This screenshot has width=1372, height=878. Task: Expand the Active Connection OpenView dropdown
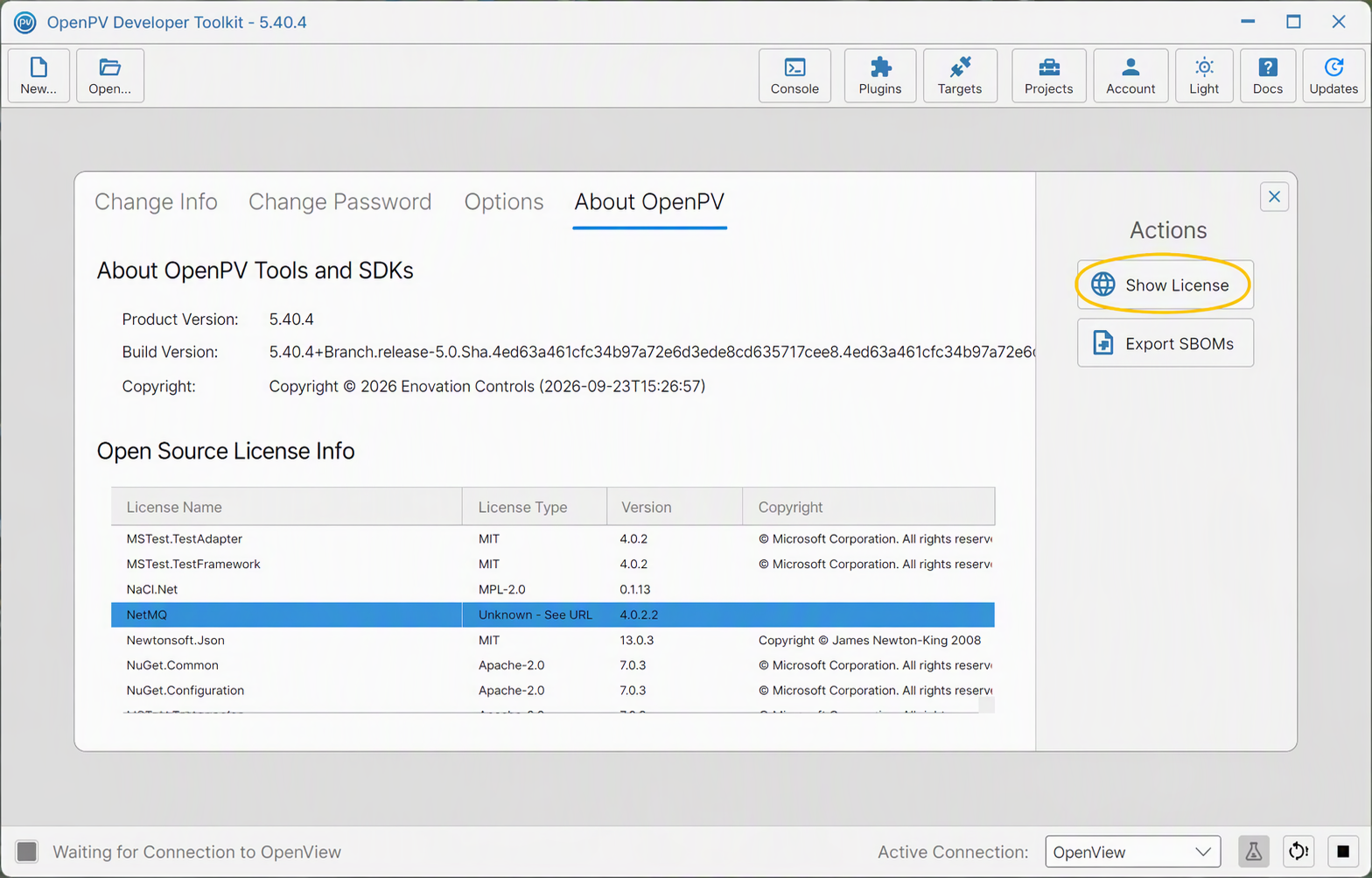(1132, 851)
